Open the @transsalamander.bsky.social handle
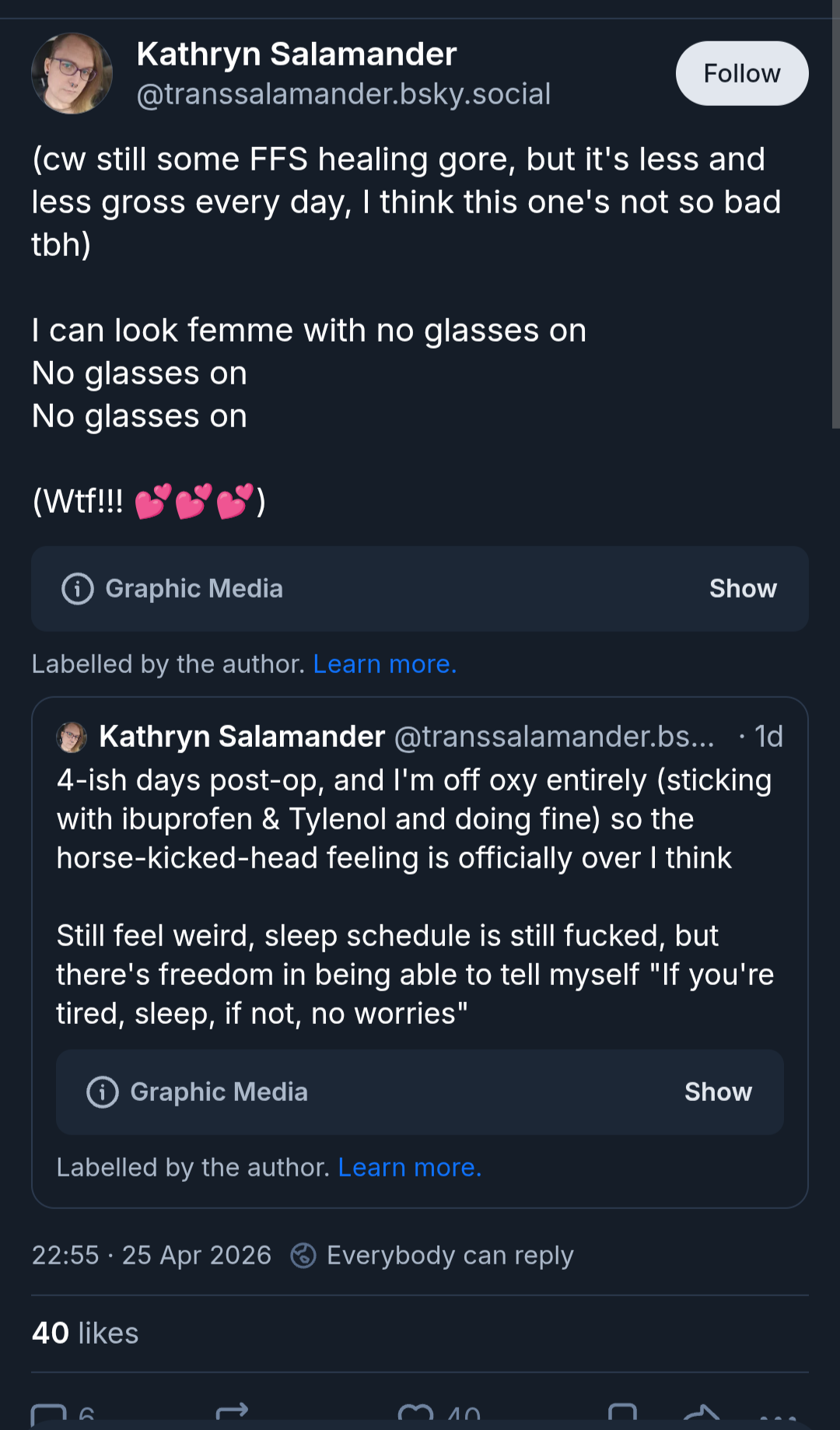 tap(344, 94)
